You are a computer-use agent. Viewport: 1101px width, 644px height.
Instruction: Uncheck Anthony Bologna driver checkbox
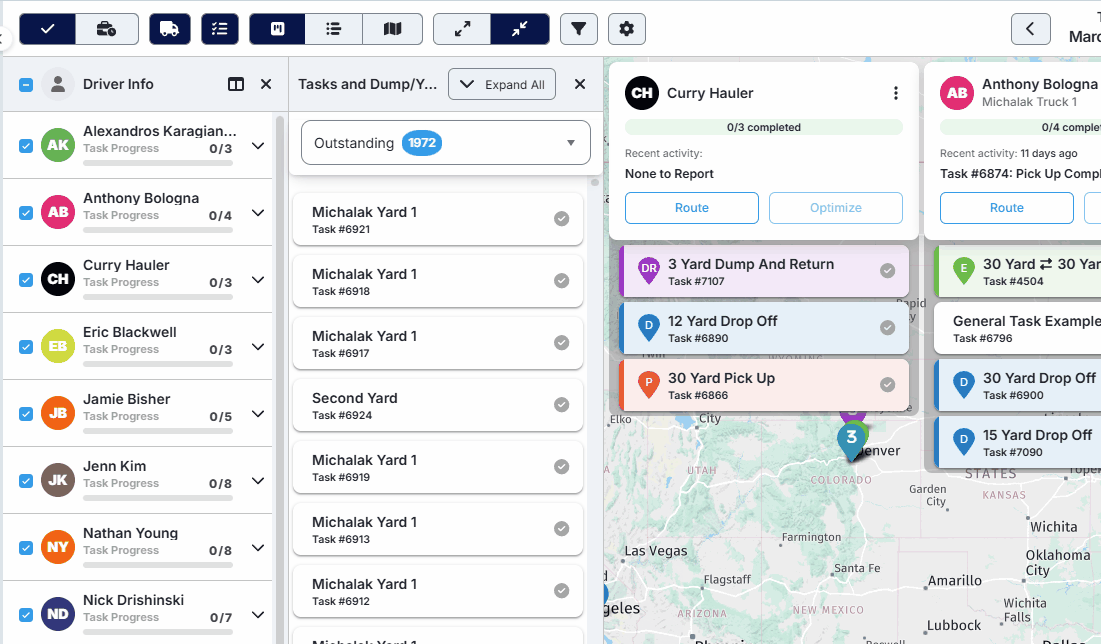26,213
